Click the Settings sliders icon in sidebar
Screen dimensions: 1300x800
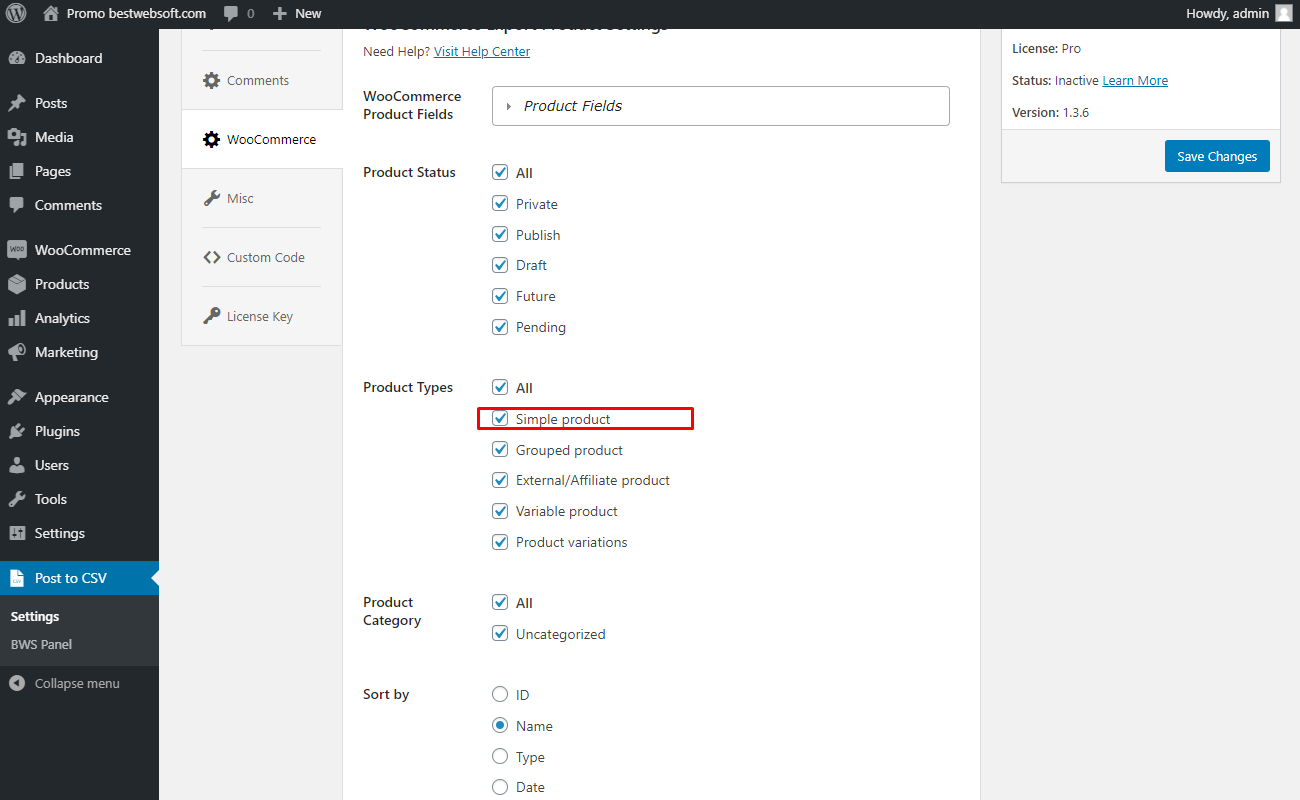(x=17, y=533)
